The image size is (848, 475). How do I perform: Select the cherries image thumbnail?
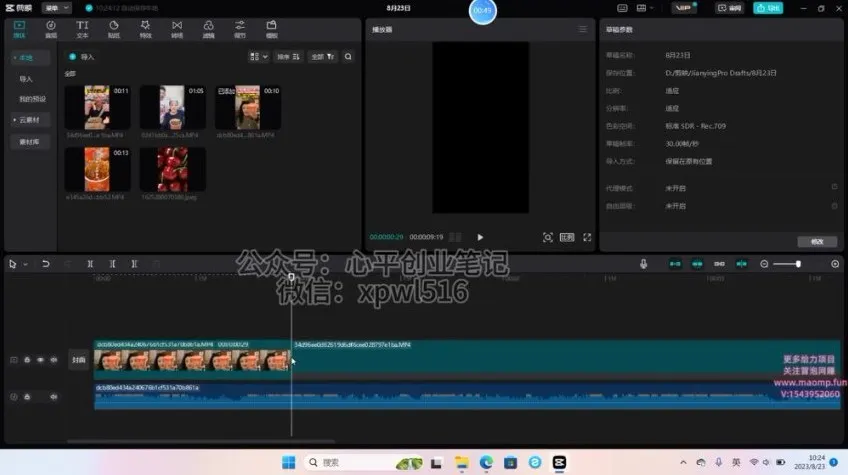coord(172,169)
